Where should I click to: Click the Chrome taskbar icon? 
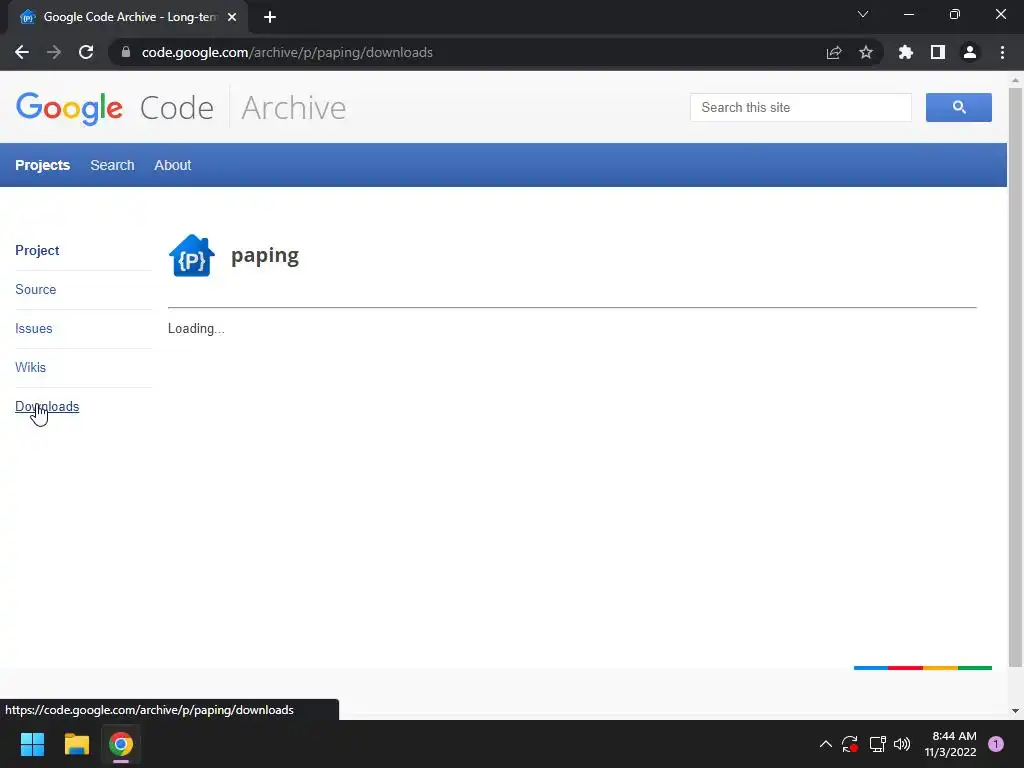click(x=121, y=744)
